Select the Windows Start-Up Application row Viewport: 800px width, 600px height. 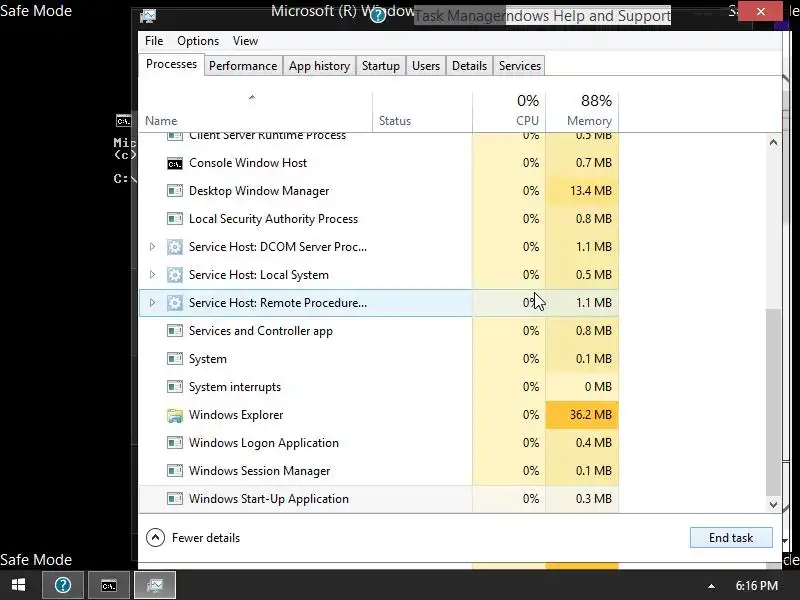pos(379,499)
